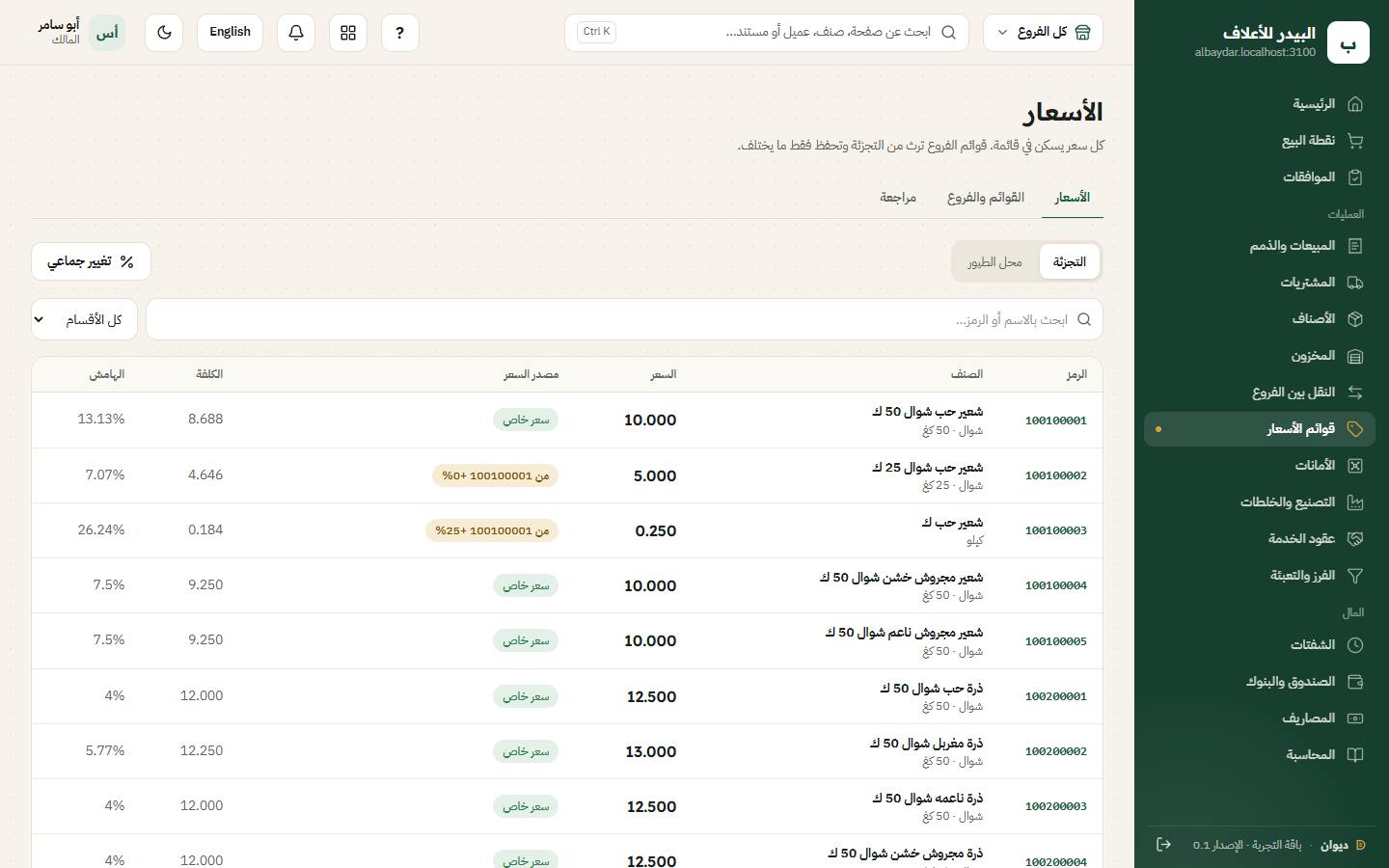Click the الفرز والتعبئة funnel icon
Image resolution: width=1389 pixels, height=868 pixels.
point(1355,576)
